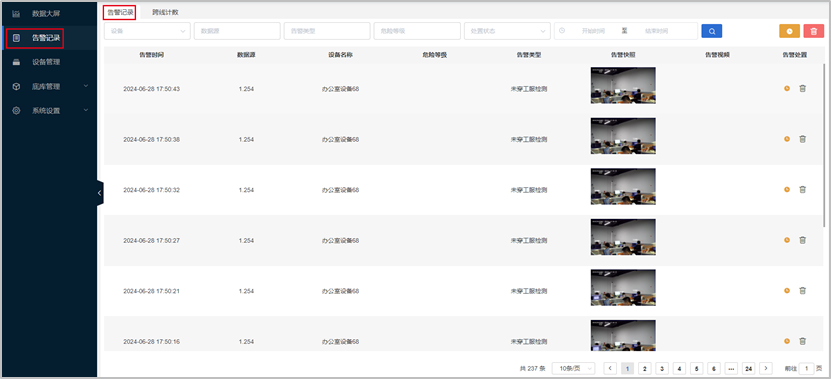Go to page 2
Image resolution: width=831 pixels, height=379 pixels.
(x=644, y=368)
